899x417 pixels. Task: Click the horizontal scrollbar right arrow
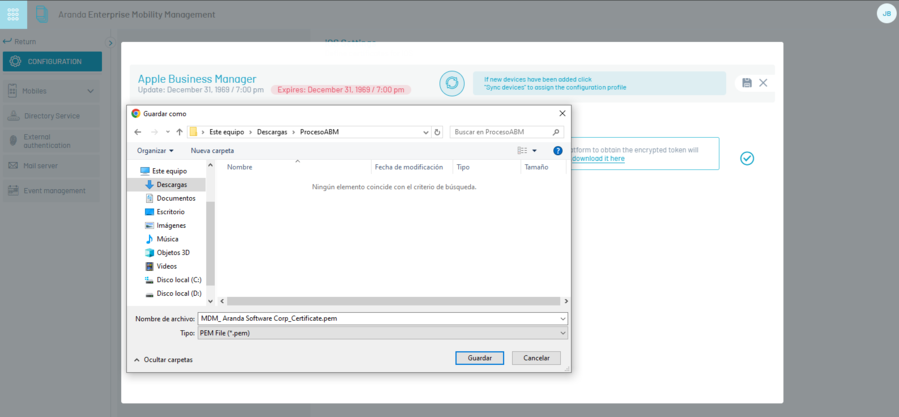click(x=566, y=301)
